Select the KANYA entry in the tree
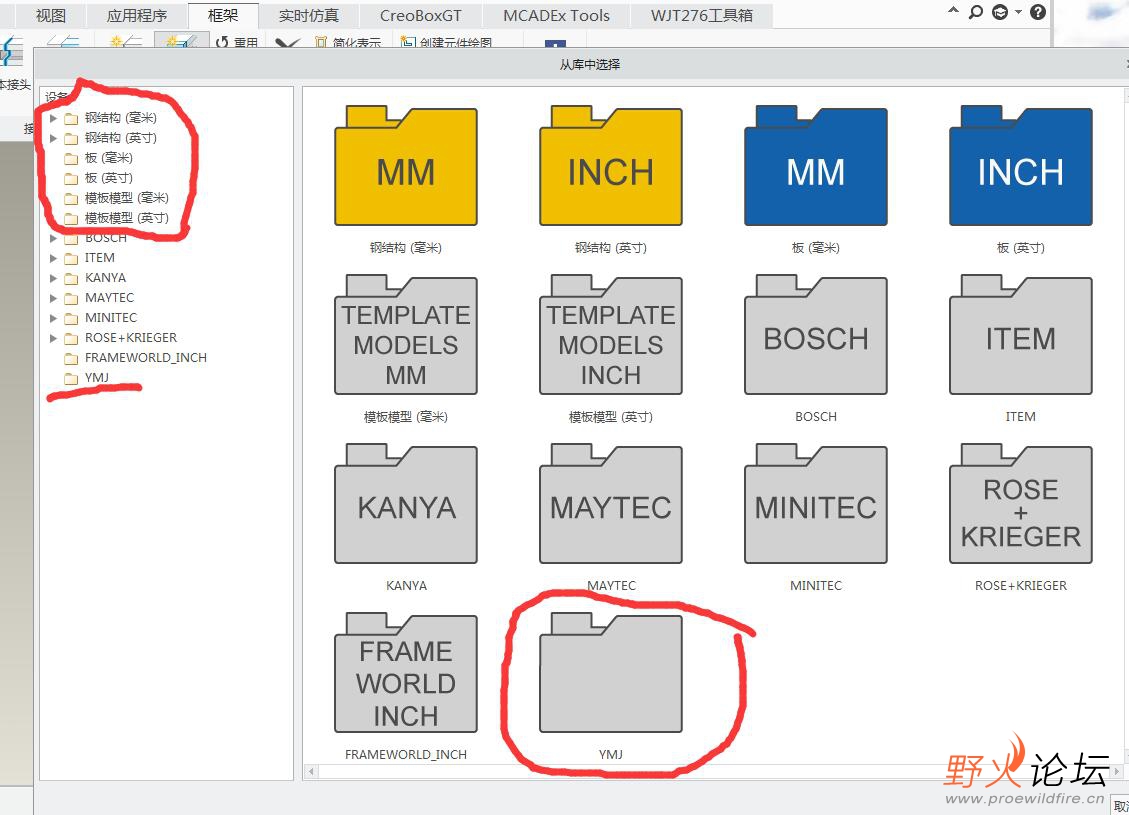This screenshot has width=1129, height=815. pos(105,278)
